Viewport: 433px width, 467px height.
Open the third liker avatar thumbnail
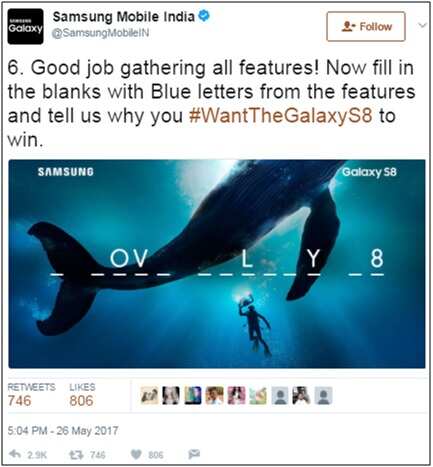pos(193,396)
